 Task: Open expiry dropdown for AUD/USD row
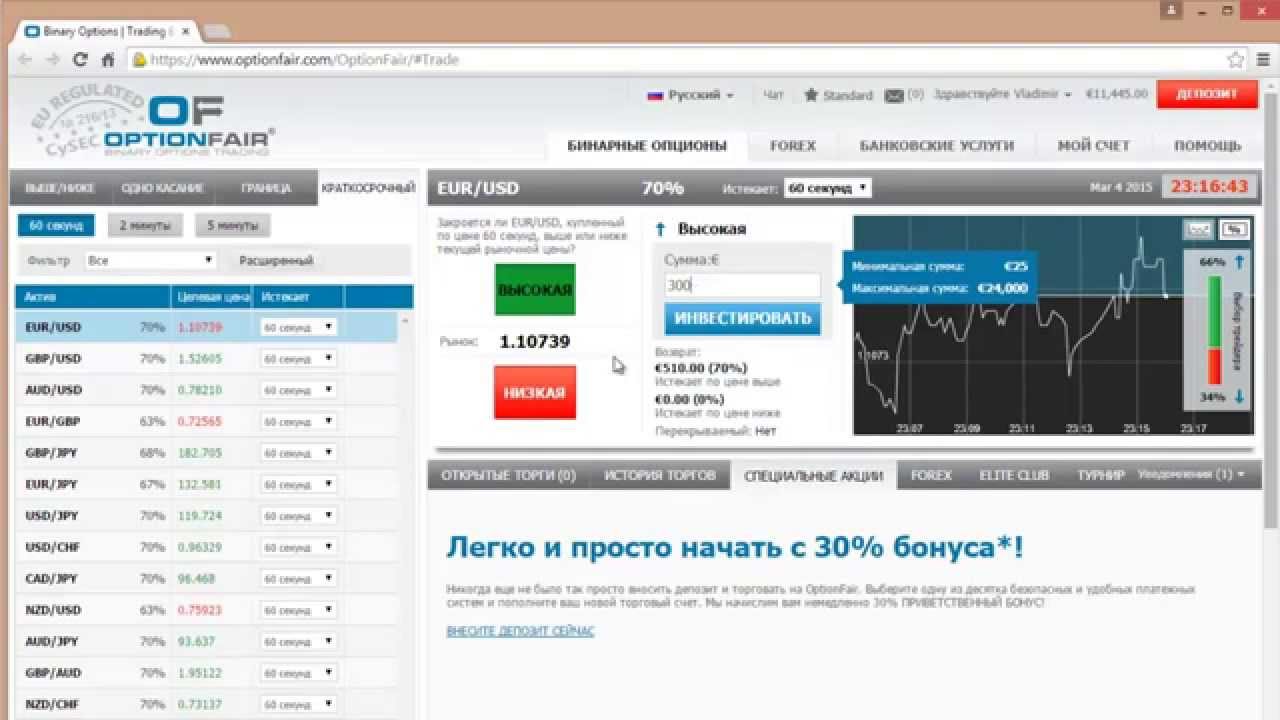(299, 390)
